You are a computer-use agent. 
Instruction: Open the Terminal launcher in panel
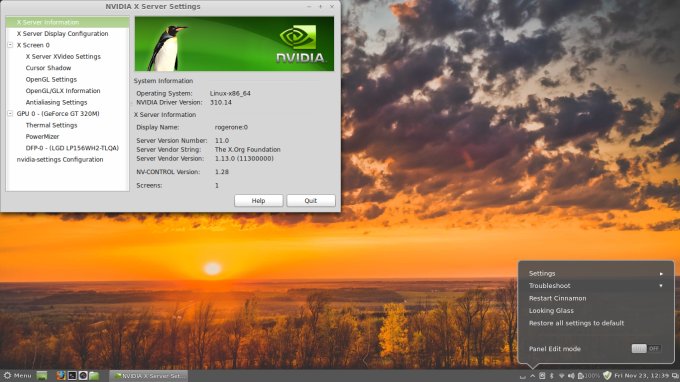point(72,375)
